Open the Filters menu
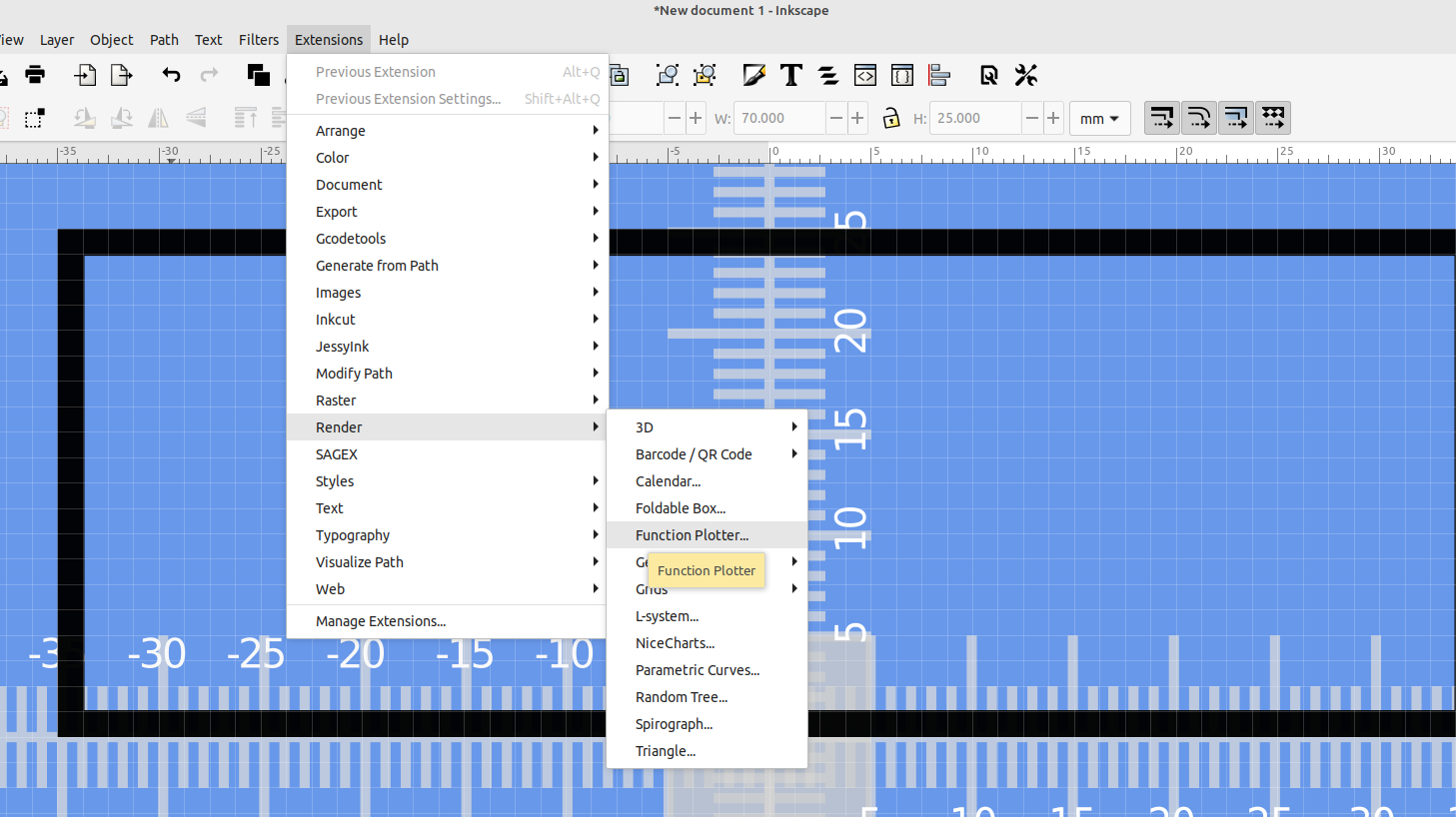The height and width of the screenshot is (817, 1456). click(258, 40)
